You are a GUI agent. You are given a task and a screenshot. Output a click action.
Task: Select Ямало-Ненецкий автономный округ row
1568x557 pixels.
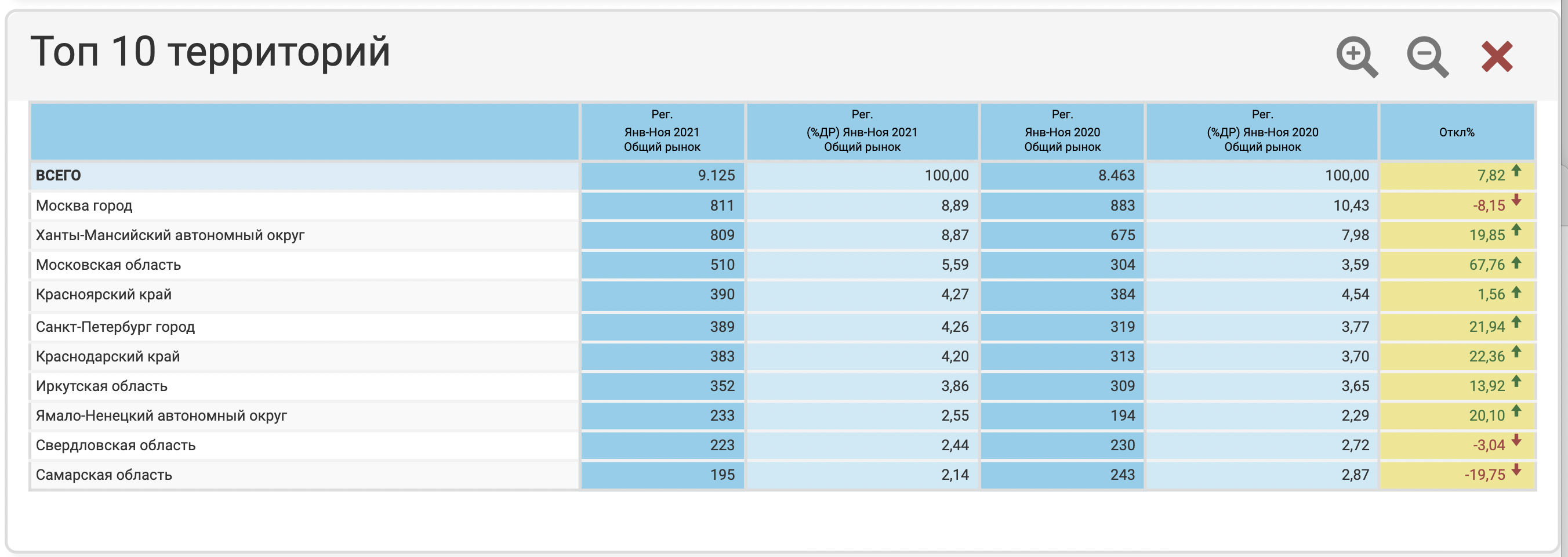coord(161,416)
